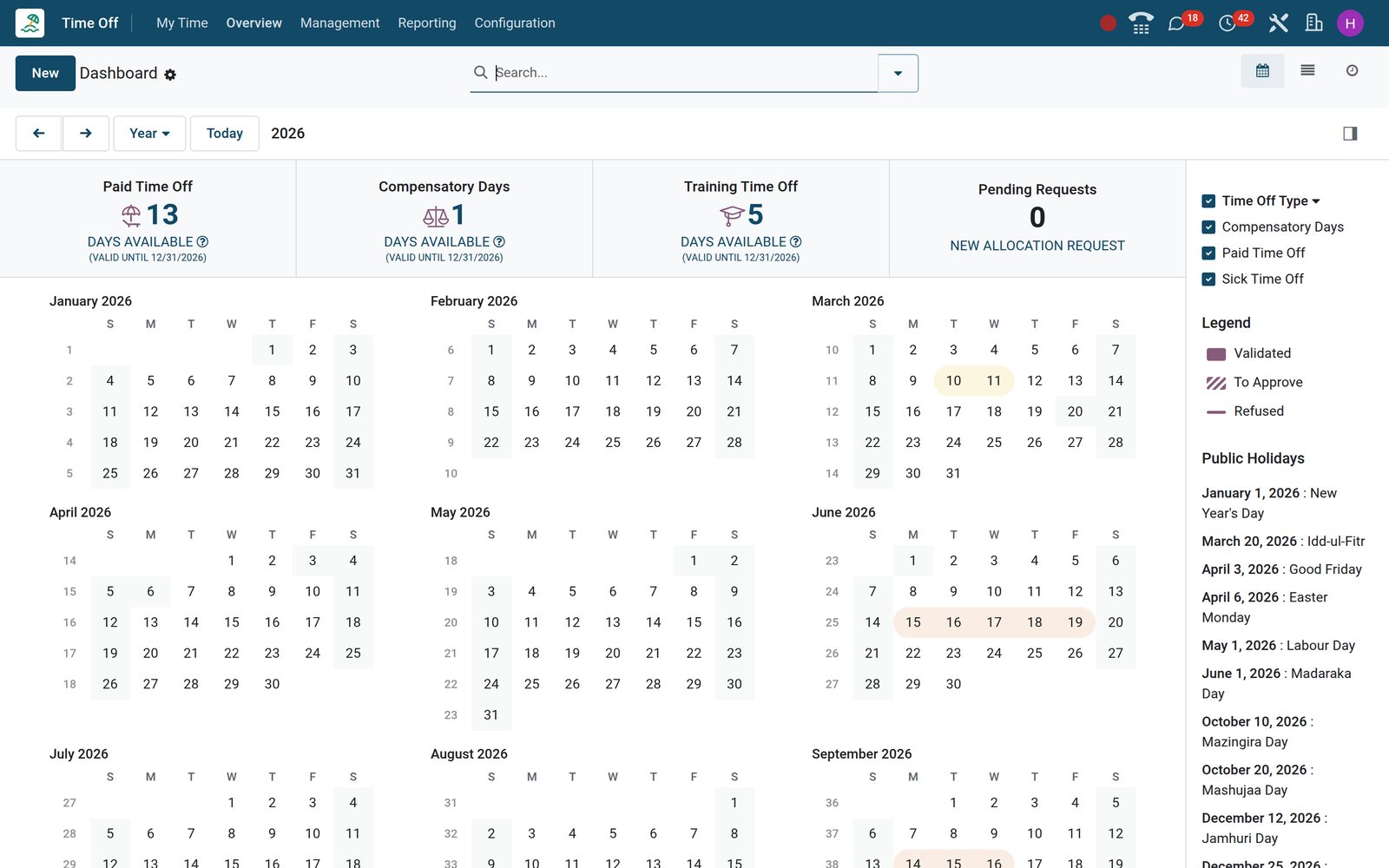Focus the Search input field
Viewport: 1389px width, 868px height.
pos(684,73)
